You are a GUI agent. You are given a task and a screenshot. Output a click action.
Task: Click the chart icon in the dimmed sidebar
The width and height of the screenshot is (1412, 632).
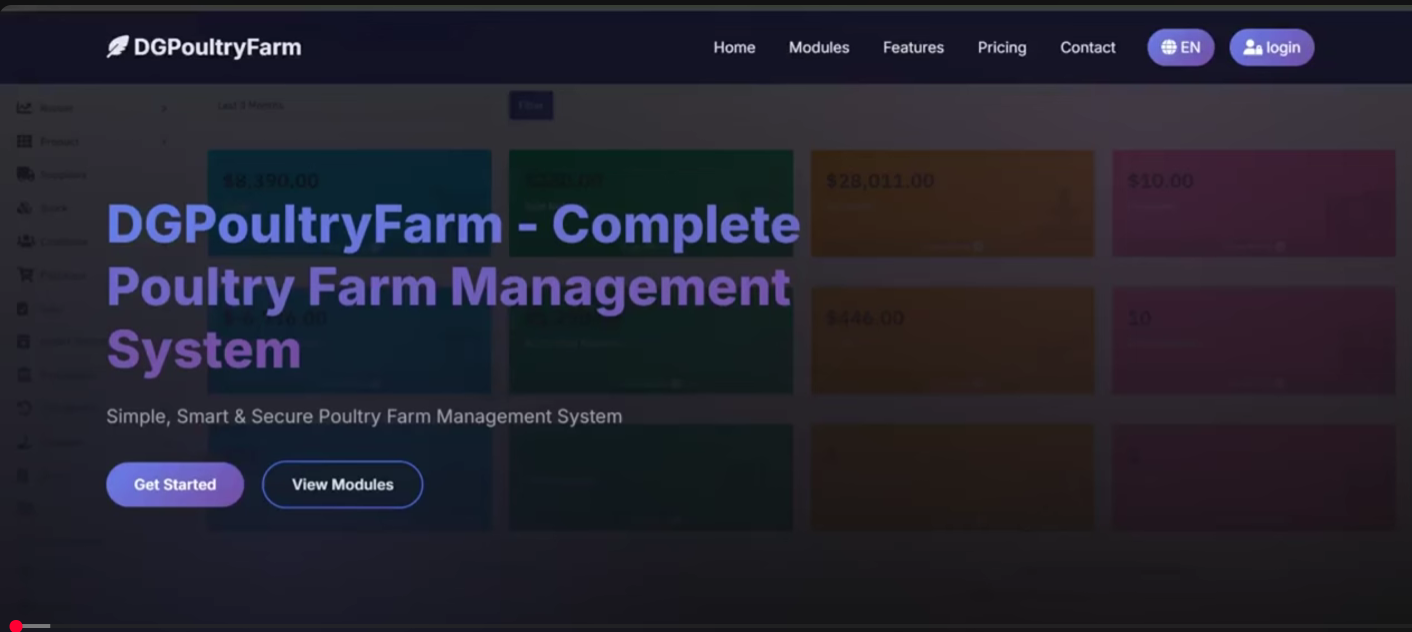(25, 108)
